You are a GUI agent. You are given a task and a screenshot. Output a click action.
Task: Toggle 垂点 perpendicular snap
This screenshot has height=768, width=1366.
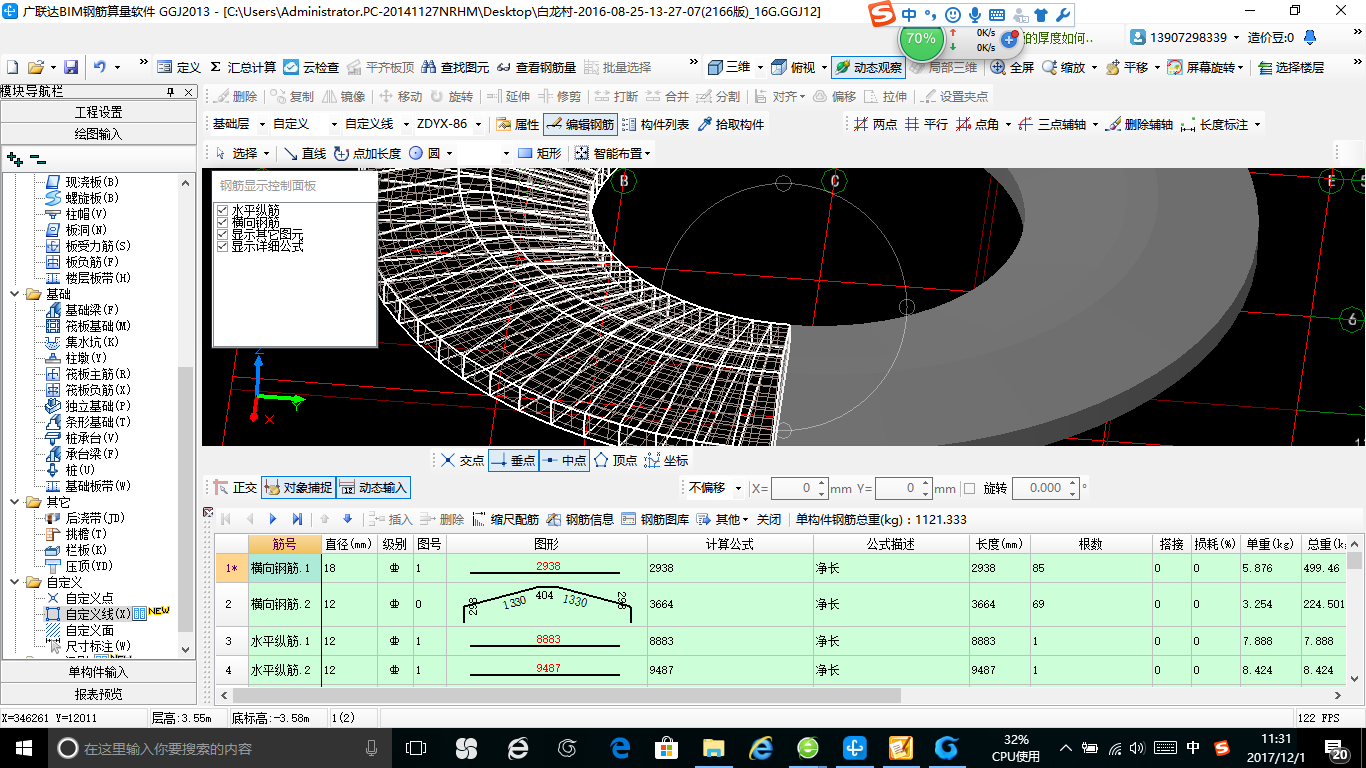pos(513,460)
